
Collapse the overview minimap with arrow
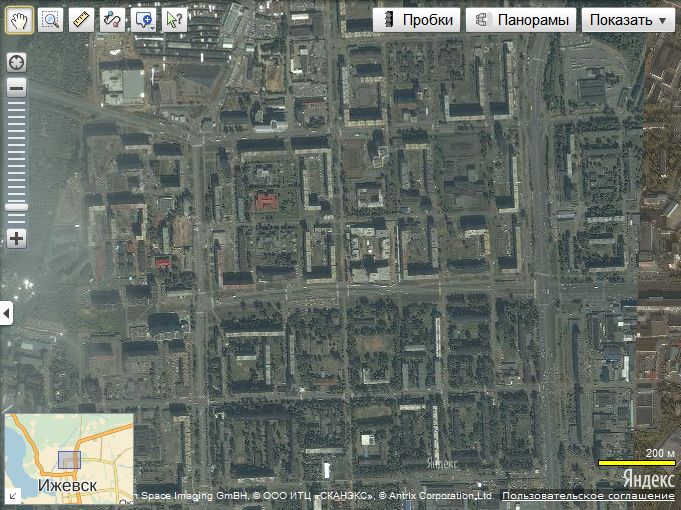point(12,494)
